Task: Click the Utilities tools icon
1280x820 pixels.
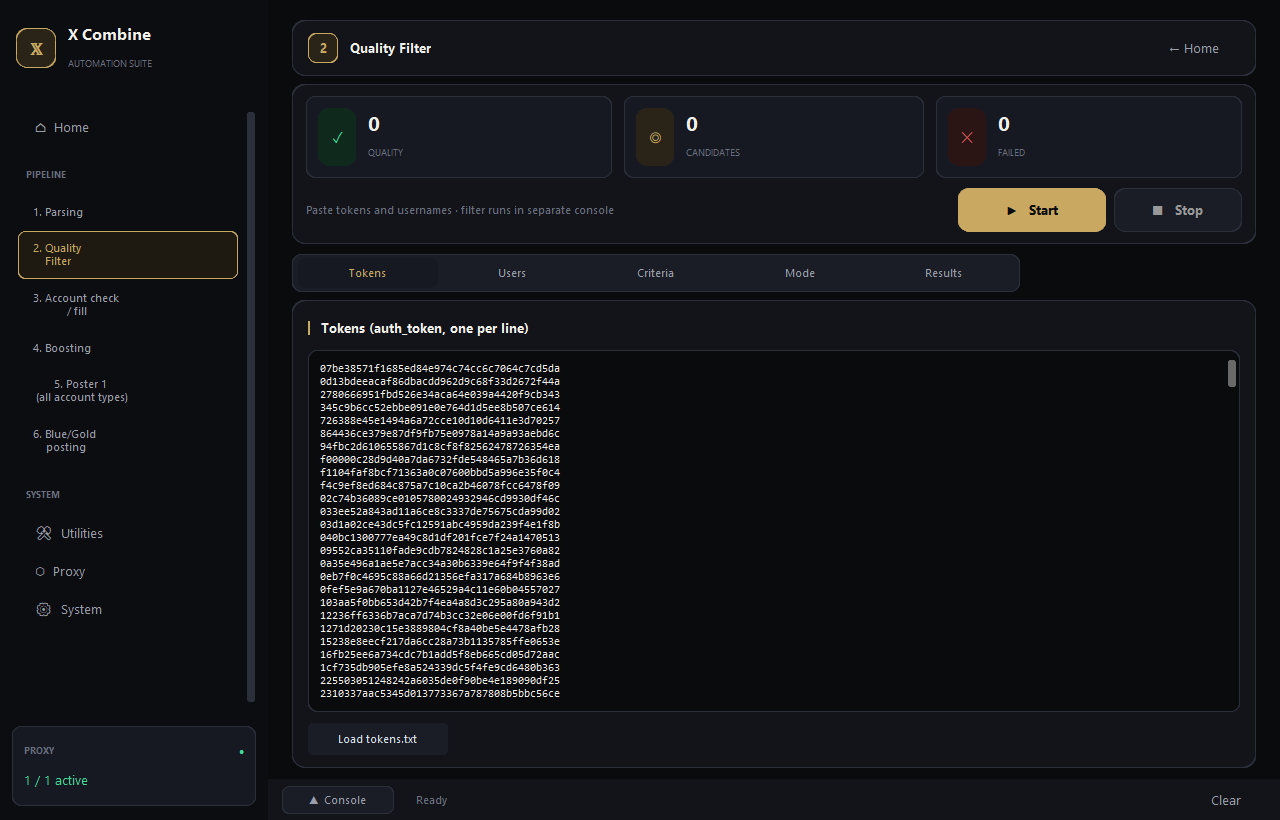Action: click(x=44, y=534)
